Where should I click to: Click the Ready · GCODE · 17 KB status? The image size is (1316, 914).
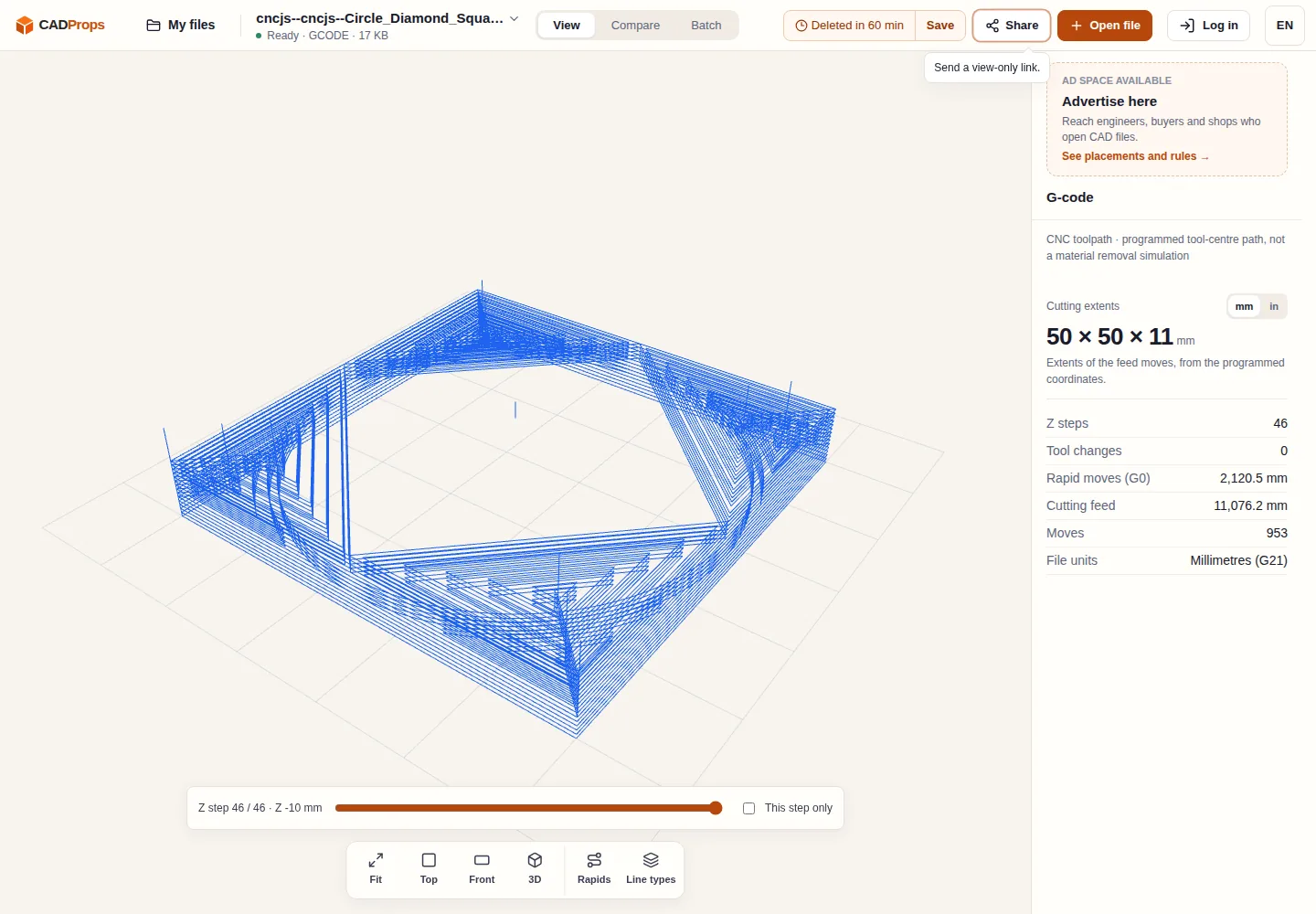point(323,36)
